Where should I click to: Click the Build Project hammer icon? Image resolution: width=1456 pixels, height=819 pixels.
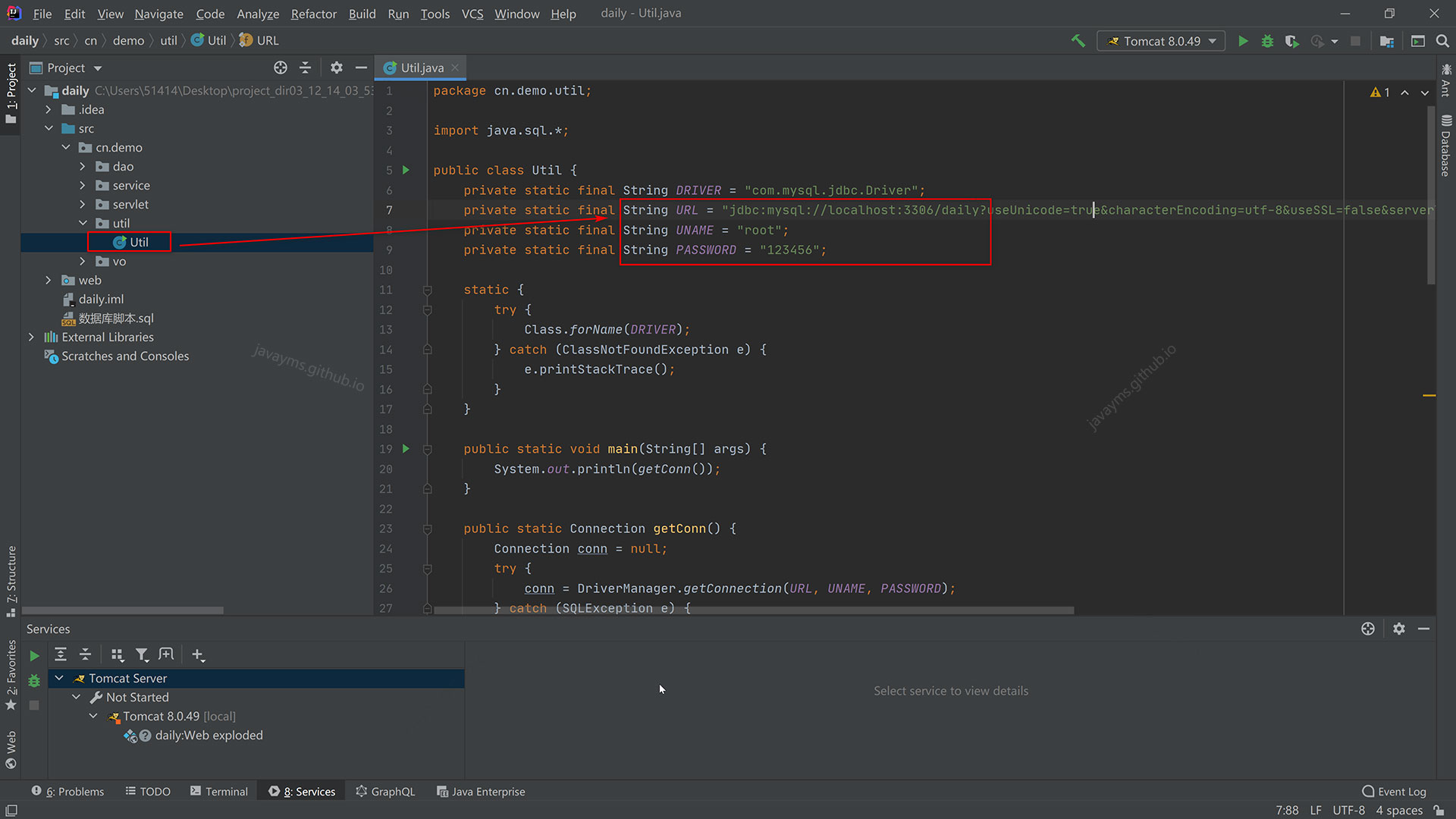pos(1078,41)
